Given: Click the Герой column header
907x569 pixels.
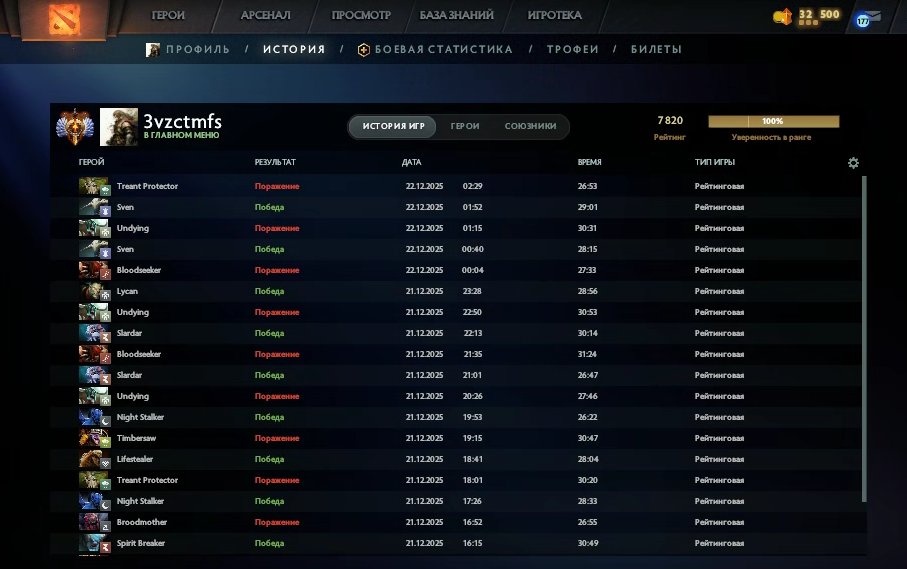Looking at the screenshot, I should click(91, 162).
